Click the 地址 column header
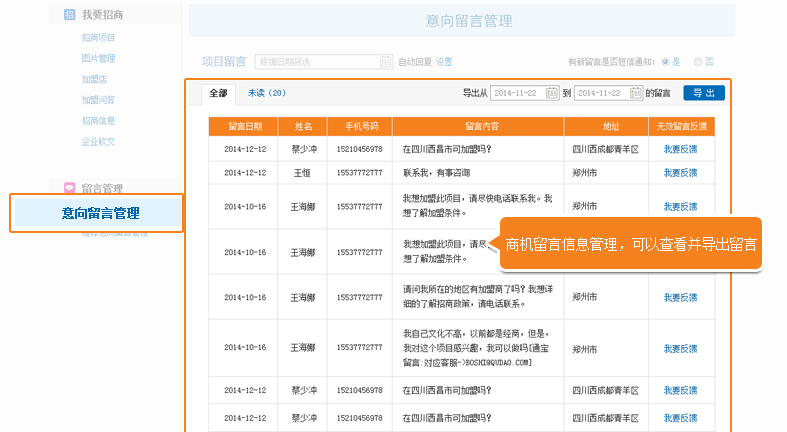 [x=606, y=126]
